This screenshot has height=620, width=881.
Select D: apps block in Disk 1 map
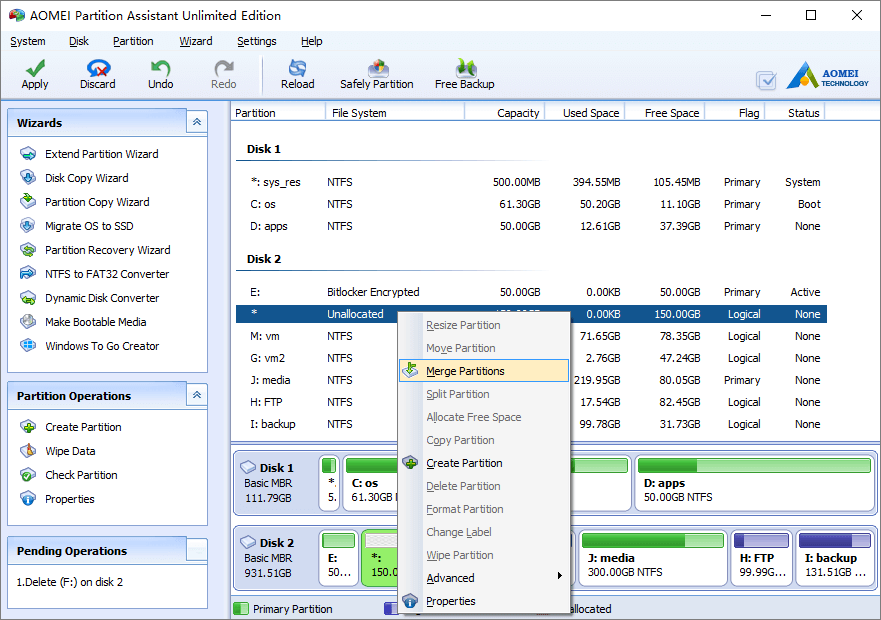(x=755, y=483)
